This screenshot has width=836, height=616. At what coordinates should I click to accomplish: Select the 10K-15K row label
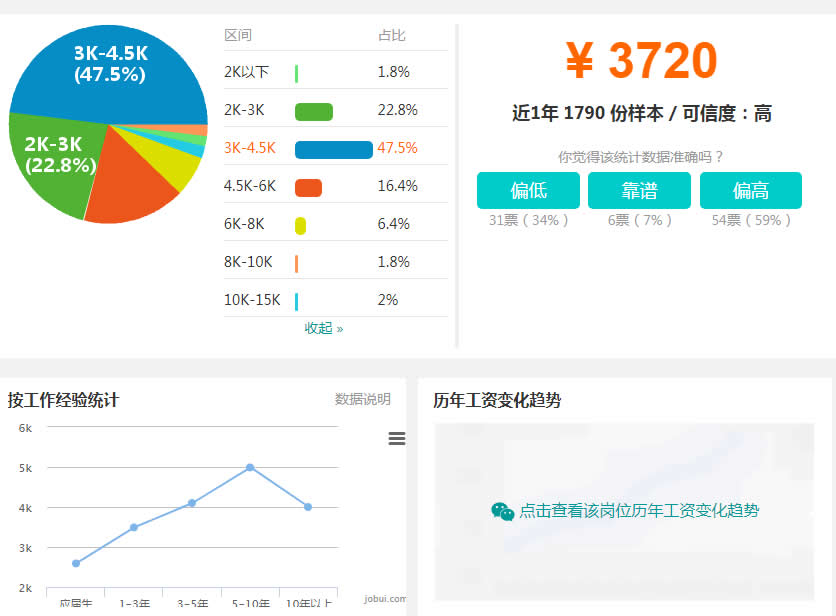252,300
